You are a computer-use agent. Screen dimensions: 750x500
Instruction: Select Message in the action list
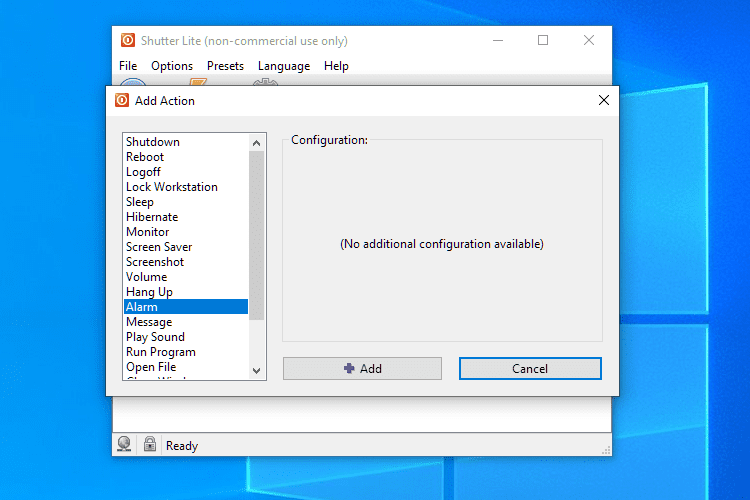(x=186, y=322)
